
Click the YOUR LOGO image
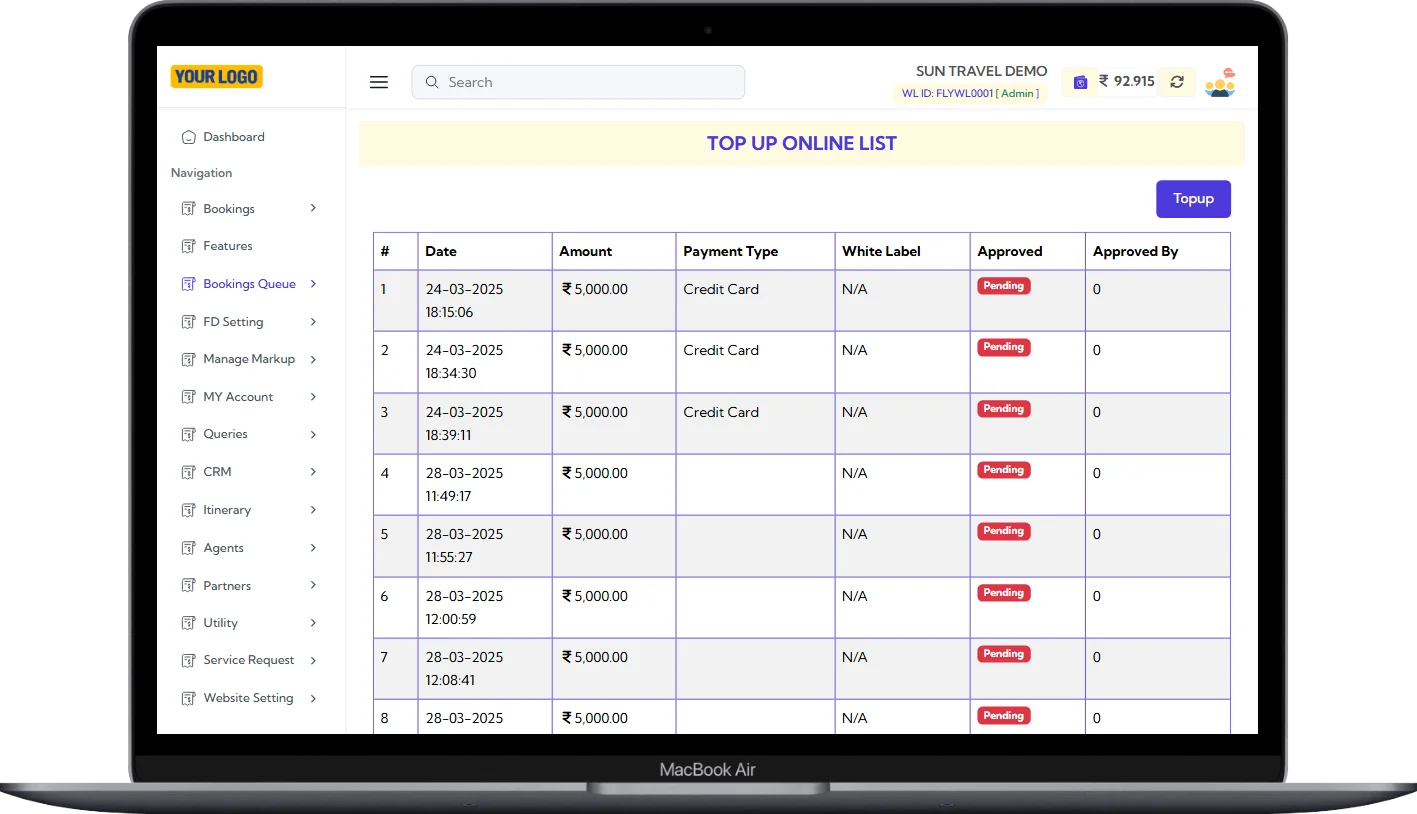pos(216,77)
